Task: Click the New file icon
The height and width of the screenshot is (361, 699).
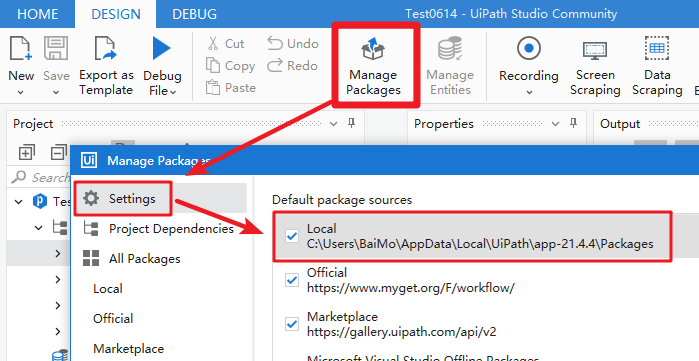Action: (x=21, y=48)
